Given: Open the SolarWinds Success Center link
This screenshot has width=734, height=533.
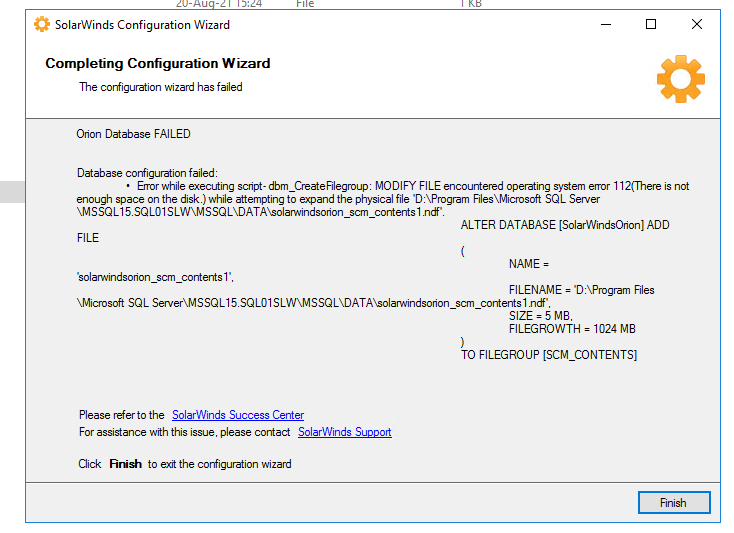Looking at the screenshot, I should coord(238,415).
